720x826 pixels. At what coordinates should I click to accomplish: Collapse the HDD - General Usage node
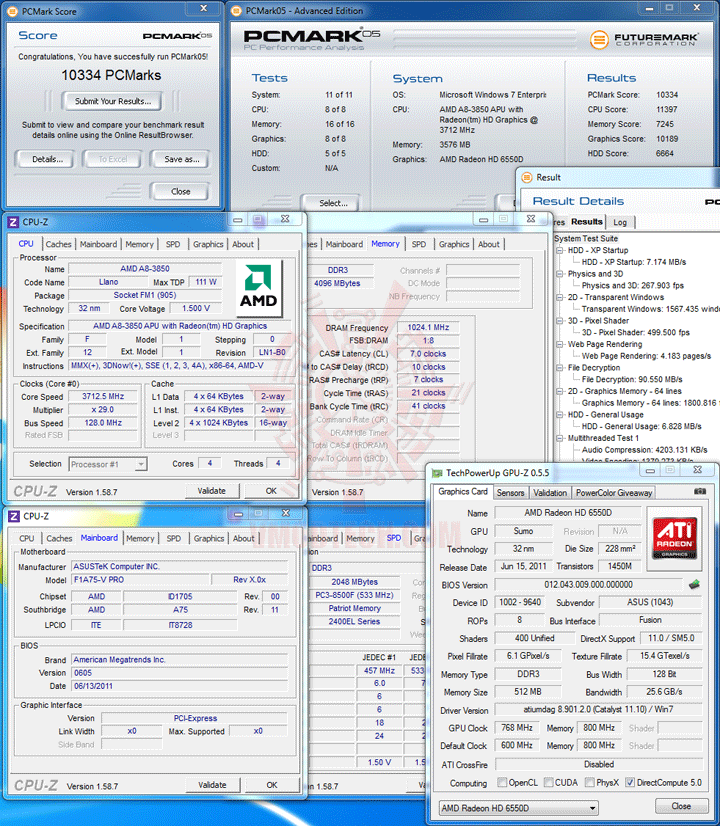point(560,415)
